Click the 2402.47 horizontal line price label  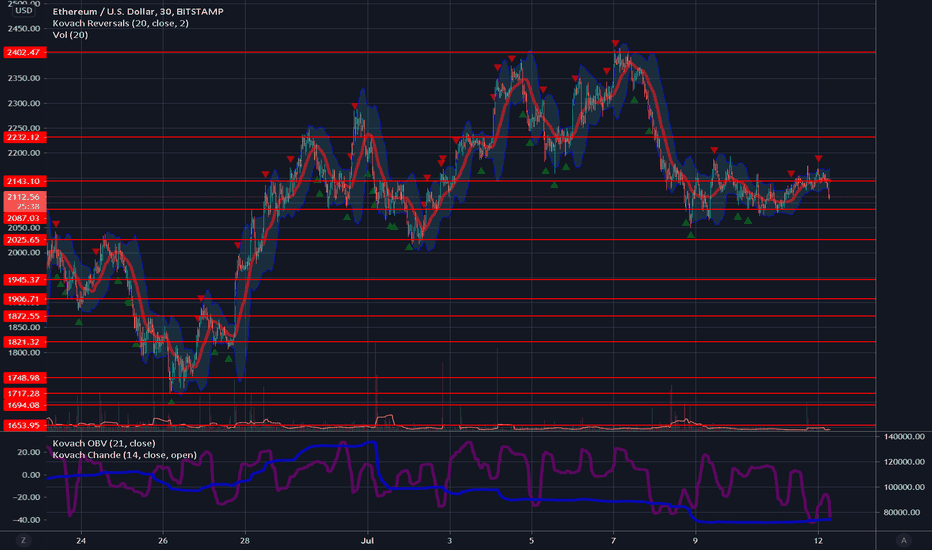24,52
